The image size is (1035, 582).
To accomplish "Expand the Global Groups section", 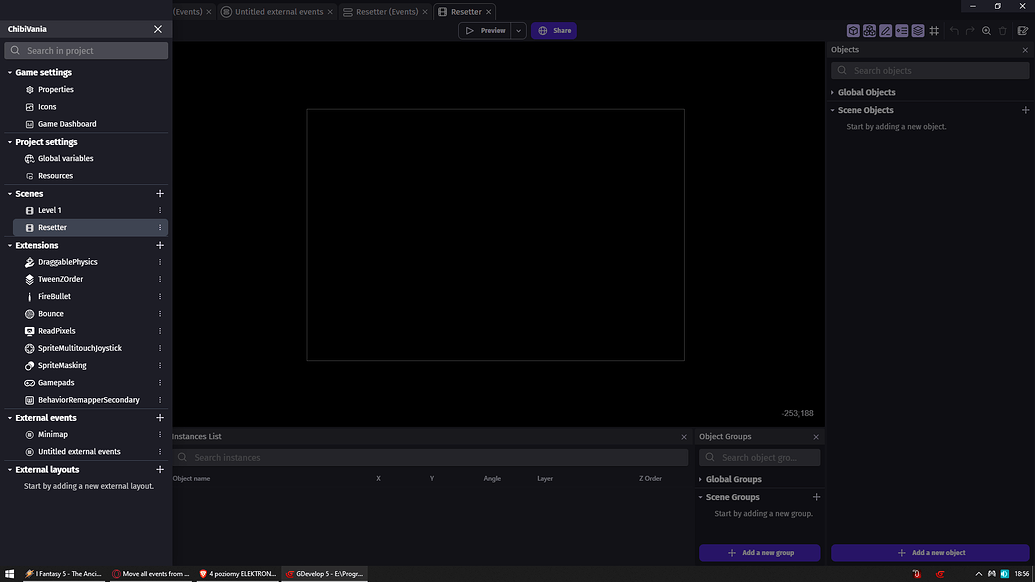I will click(700, 480).
